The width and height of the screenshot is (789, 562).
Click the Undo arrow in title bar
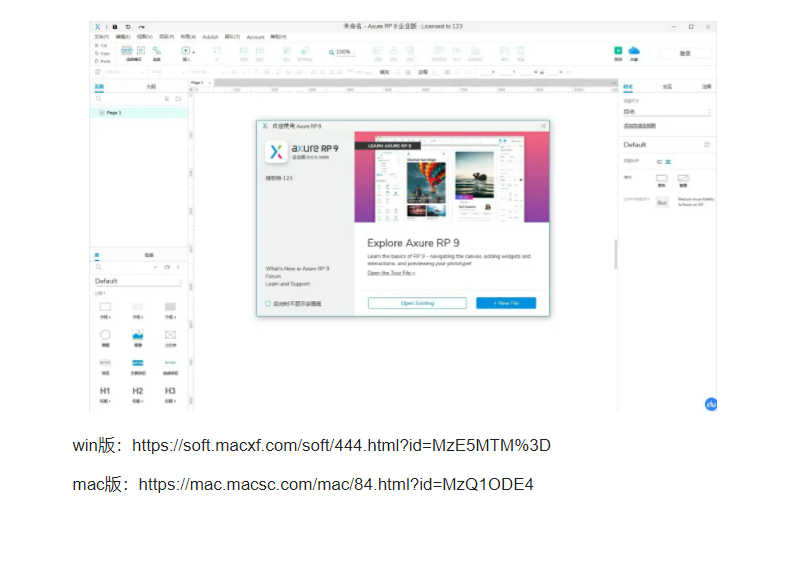[128, 27]
